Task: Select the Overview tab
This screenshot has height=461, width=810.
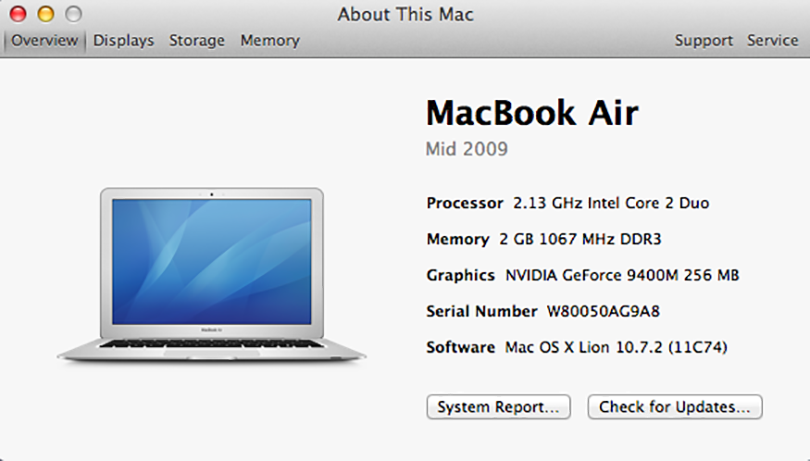Action: pyautogui.click(x=44, y=41)
